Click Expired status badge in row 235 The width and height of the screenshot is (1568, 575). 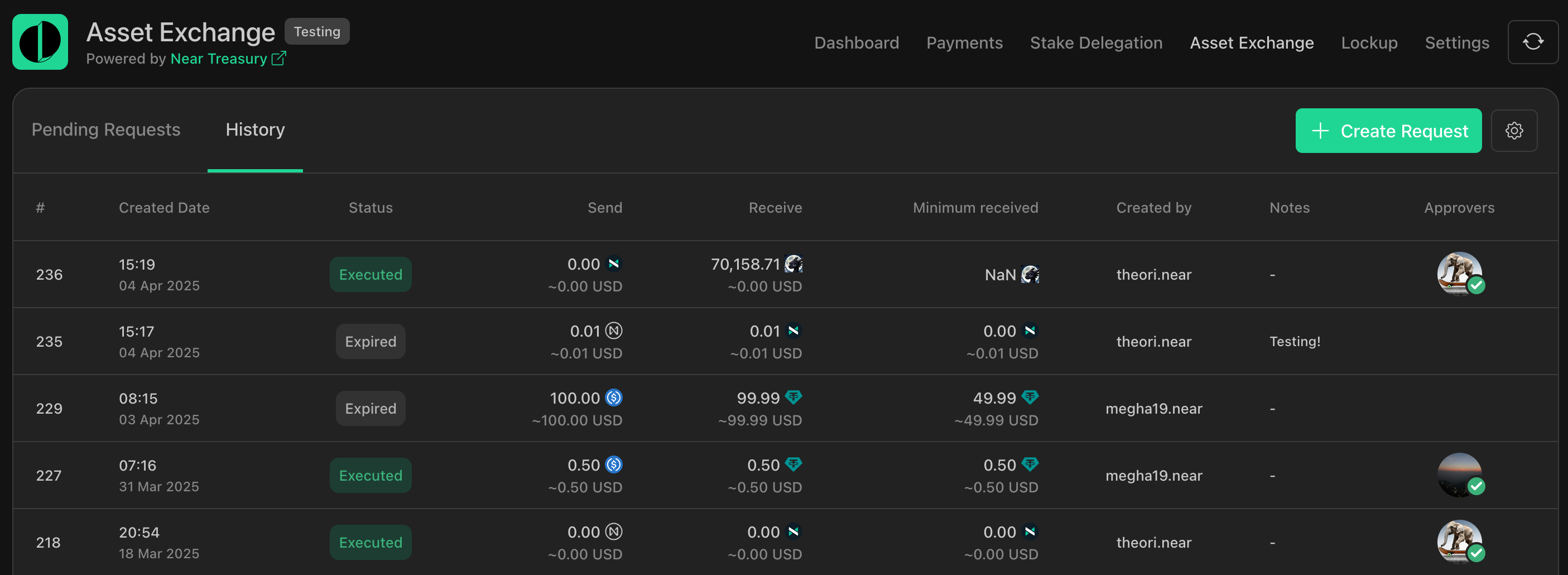click(x=370, y=342)
